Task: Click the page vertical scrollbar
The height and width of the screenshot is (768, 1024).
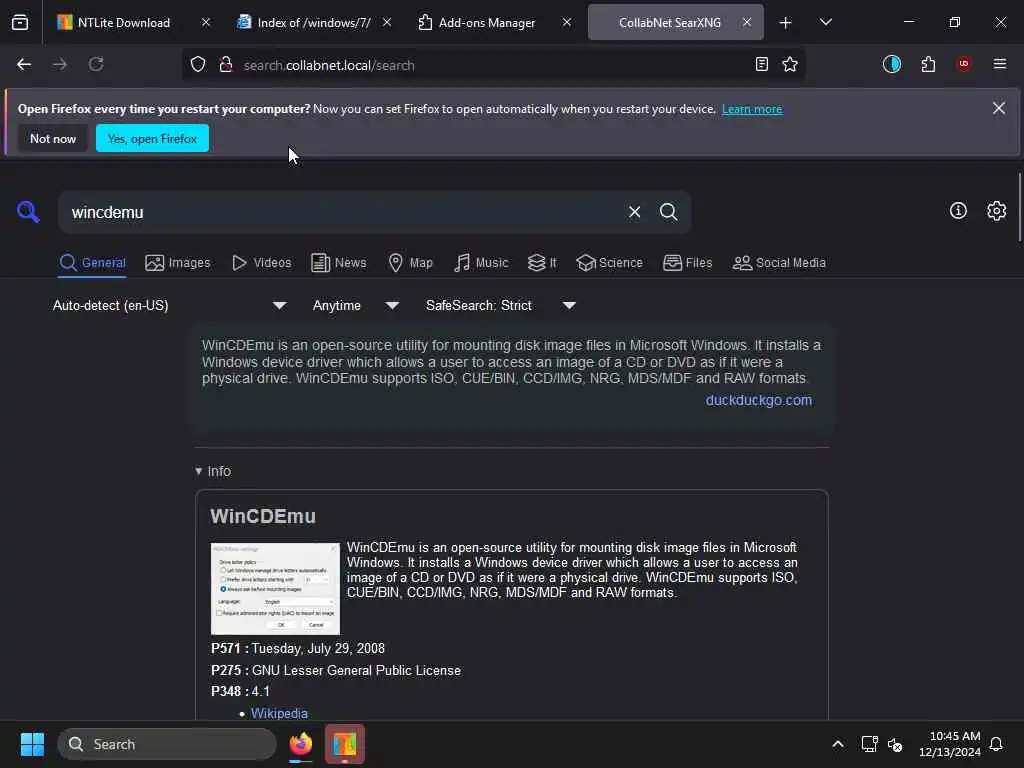Action: [1019, 208]
